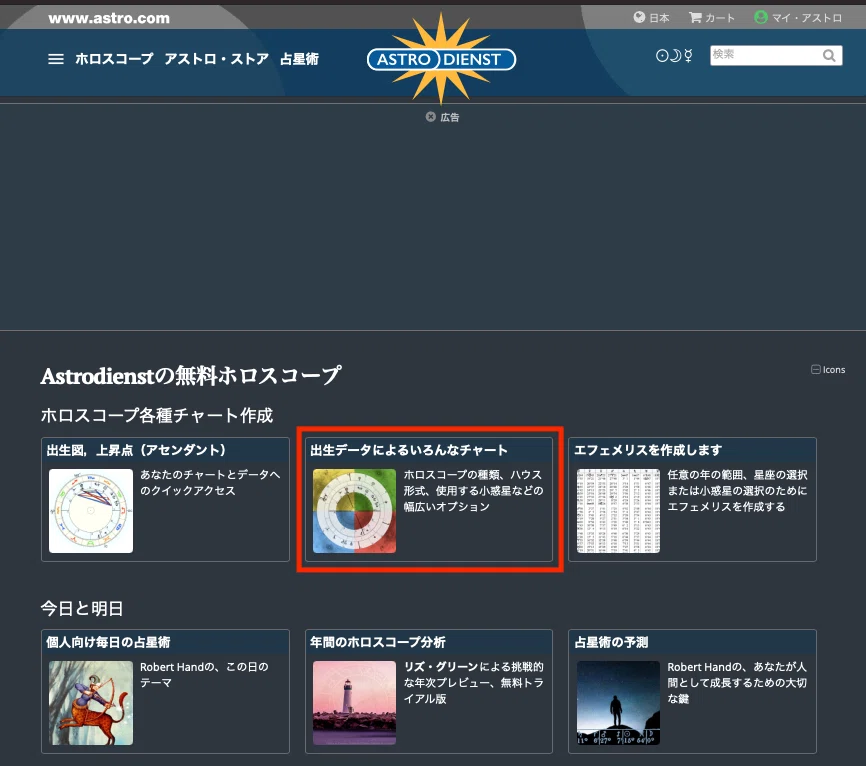Click the starry sky silhouette thumbnail

coord(618,703)
